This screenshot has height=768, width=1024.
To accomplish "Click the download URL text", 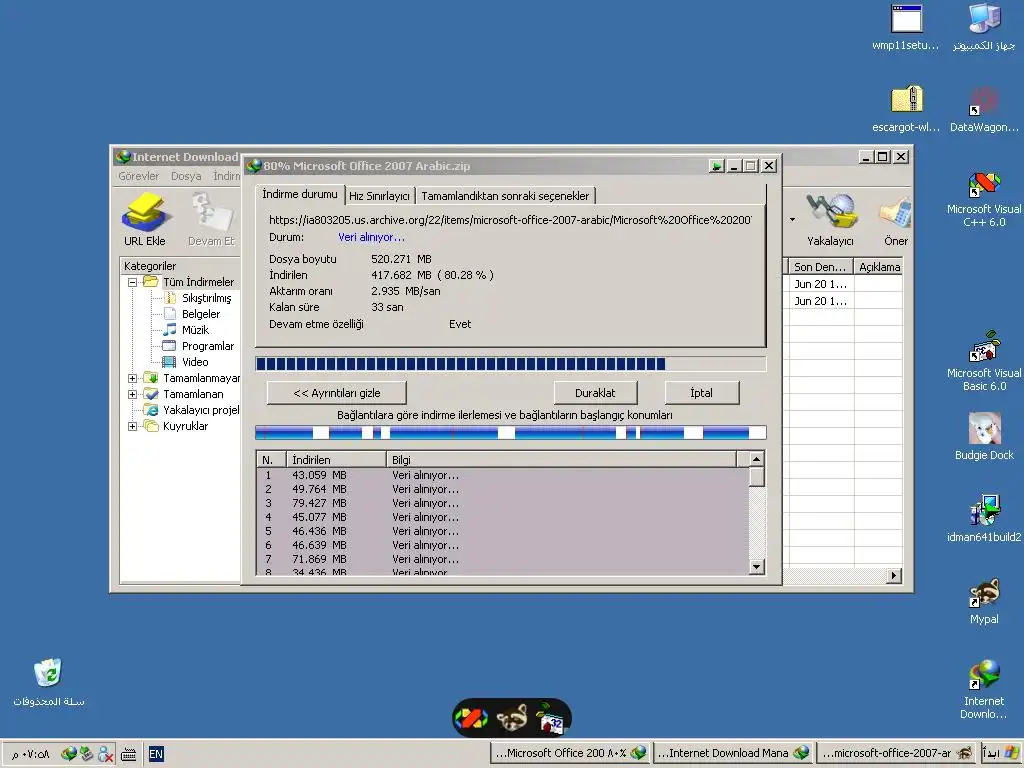I will pyautogui.click(x=510, y=220).
